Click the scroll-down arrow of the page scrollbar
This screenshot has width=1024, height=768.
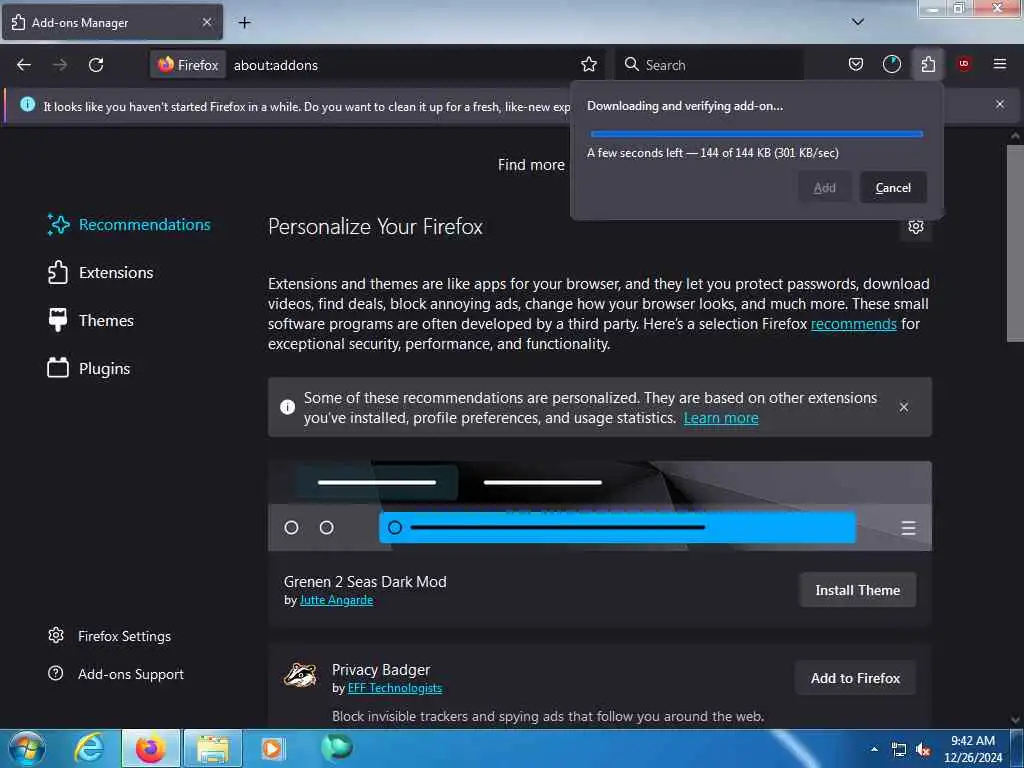point(1015,720)
